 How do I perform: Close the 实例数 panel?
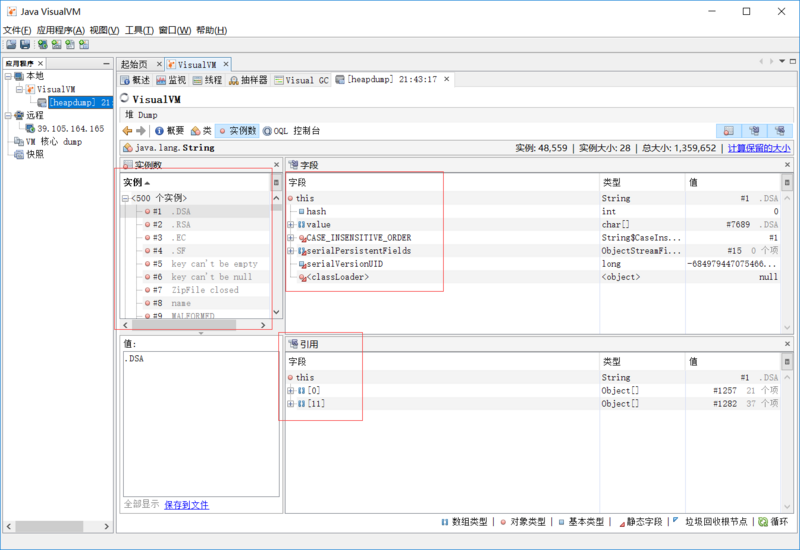[277, 165]
